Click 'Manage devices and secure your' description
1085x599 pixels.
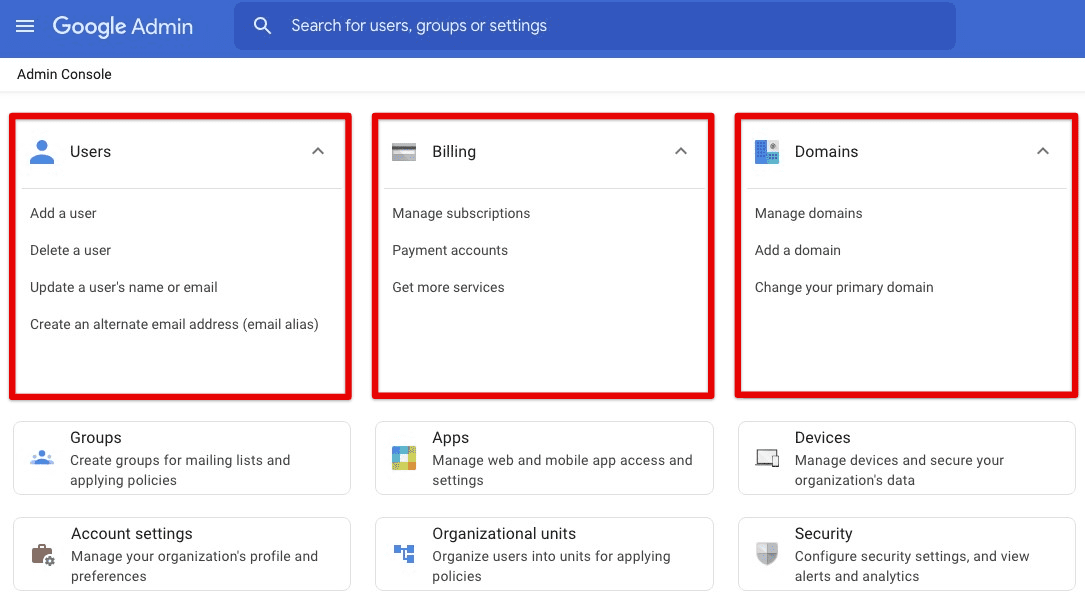[899, 470]
